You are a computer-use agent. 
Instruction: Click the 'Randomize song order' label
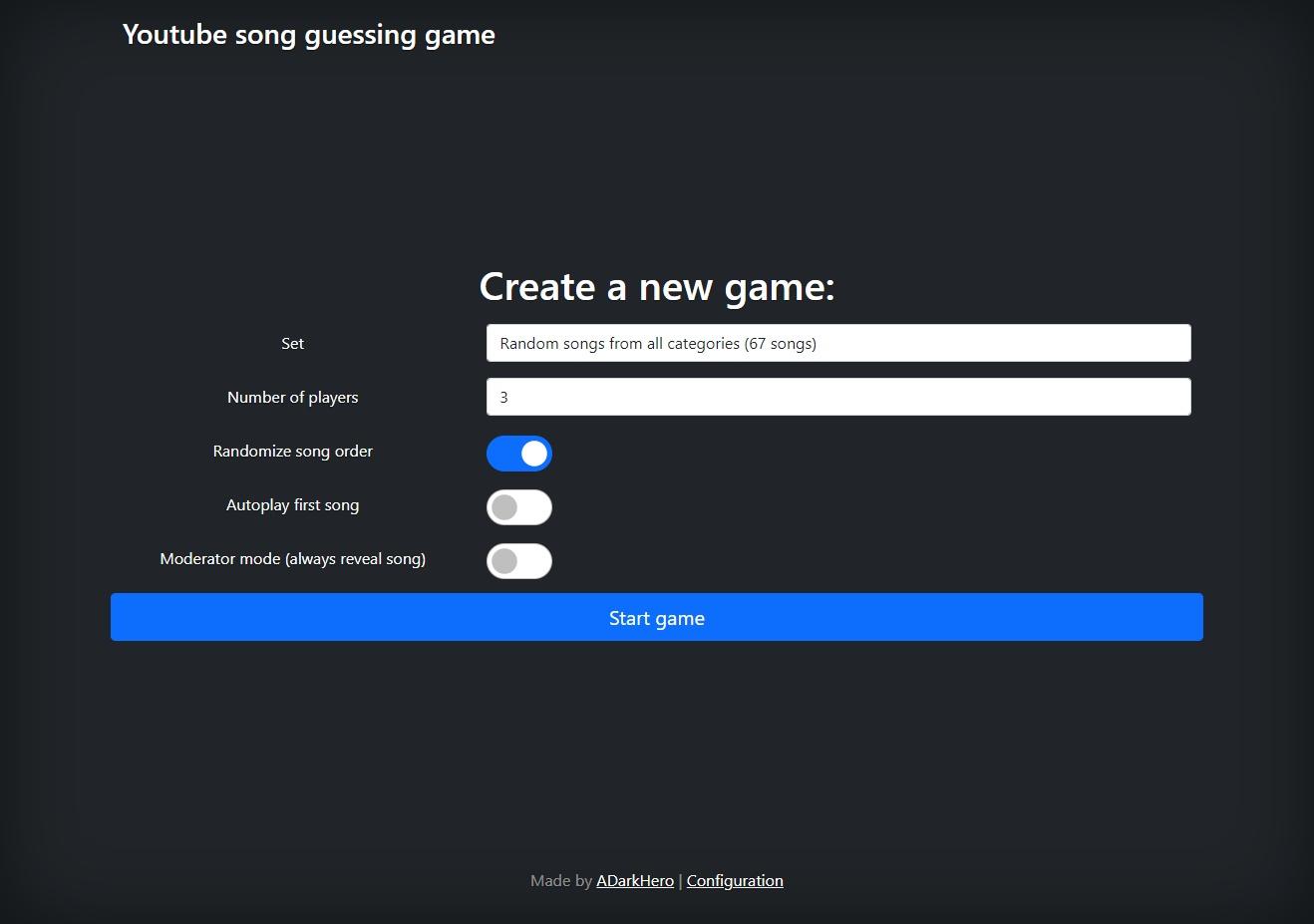click(x=293, y=451)
